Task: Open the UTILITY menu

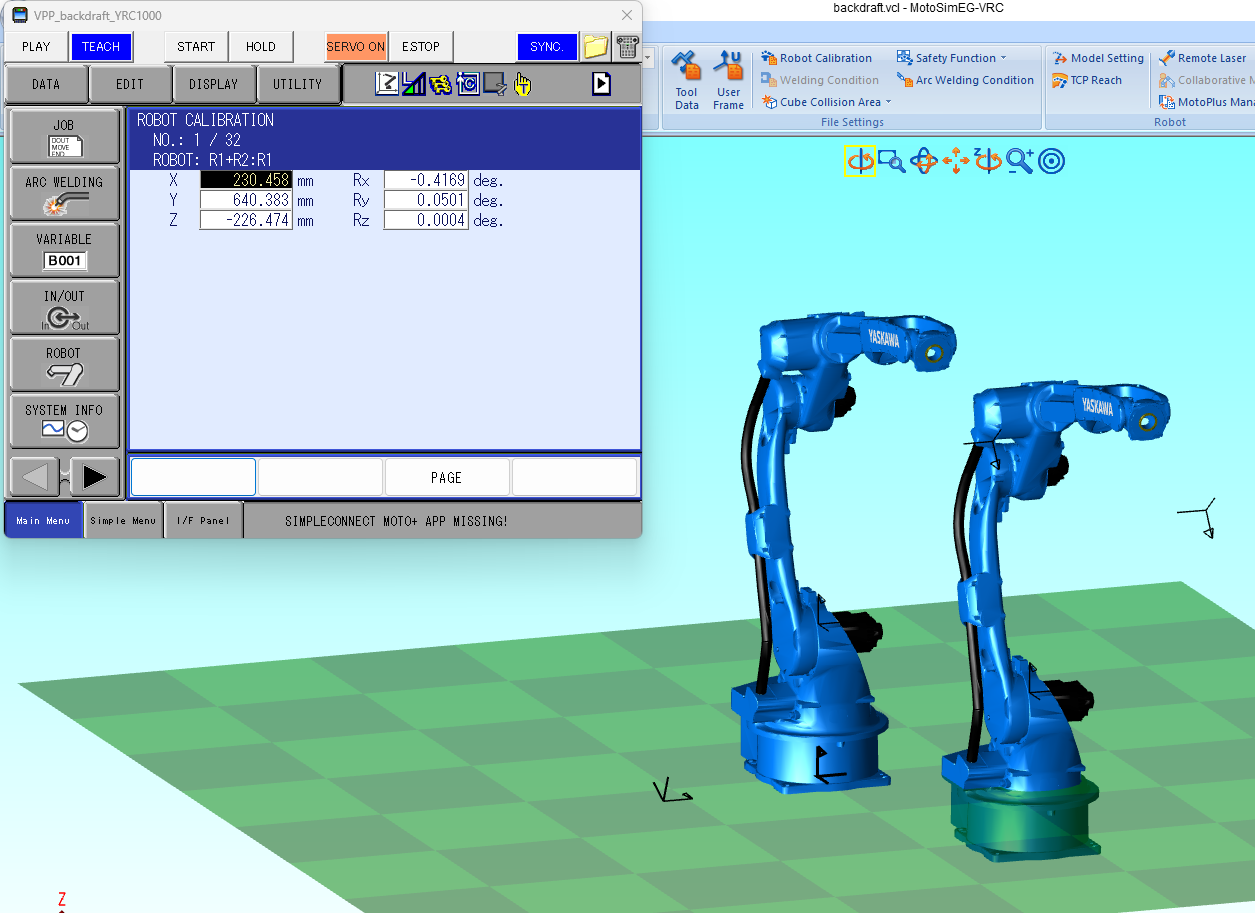Action: tap(298, 85)
